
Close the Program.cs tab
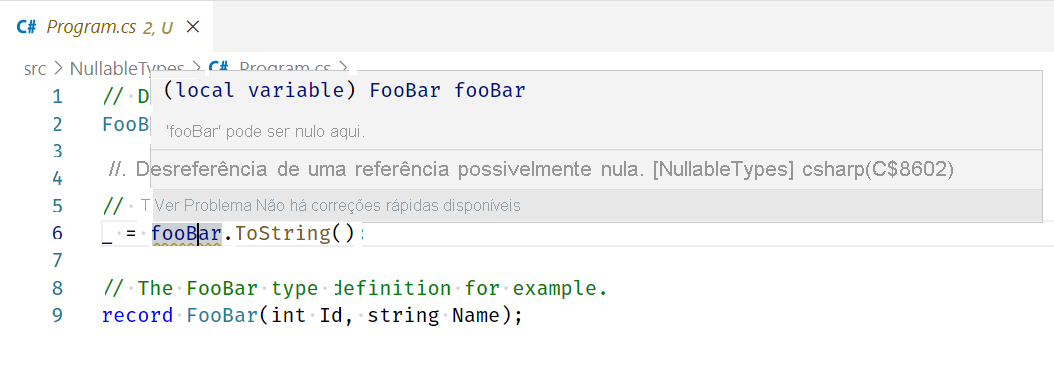pos(193,27)
